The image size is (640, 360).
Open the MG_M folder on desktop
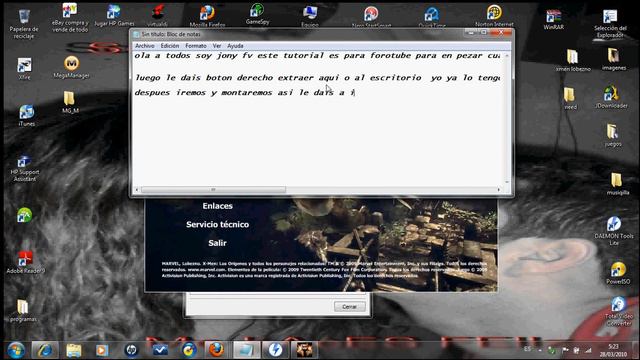(x=70, y=102)
